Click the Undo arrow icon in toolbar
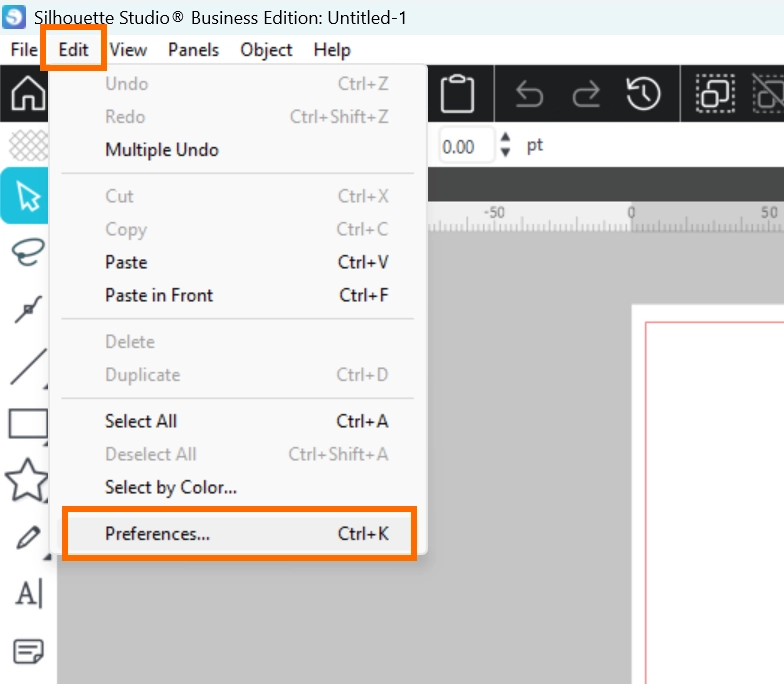 (529, 94)
